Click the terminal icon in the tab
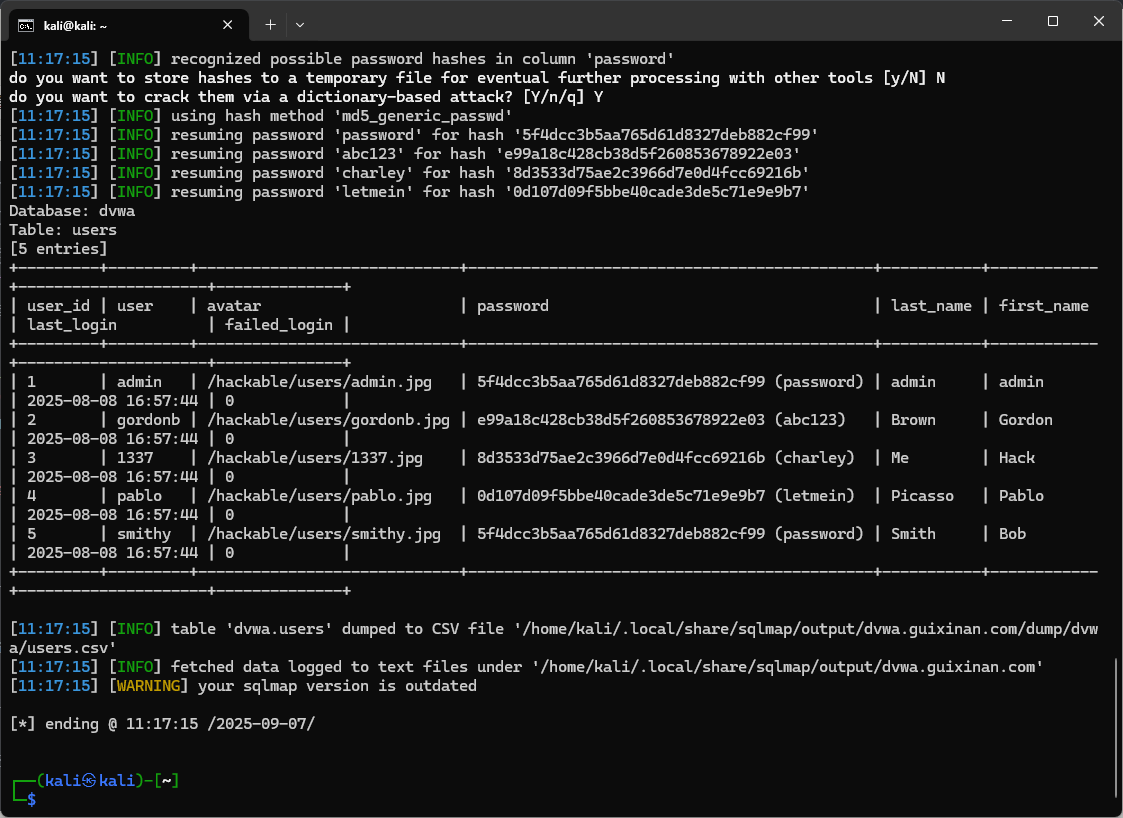This screenshot has width=1123, height=818. (x=27, y=23)
